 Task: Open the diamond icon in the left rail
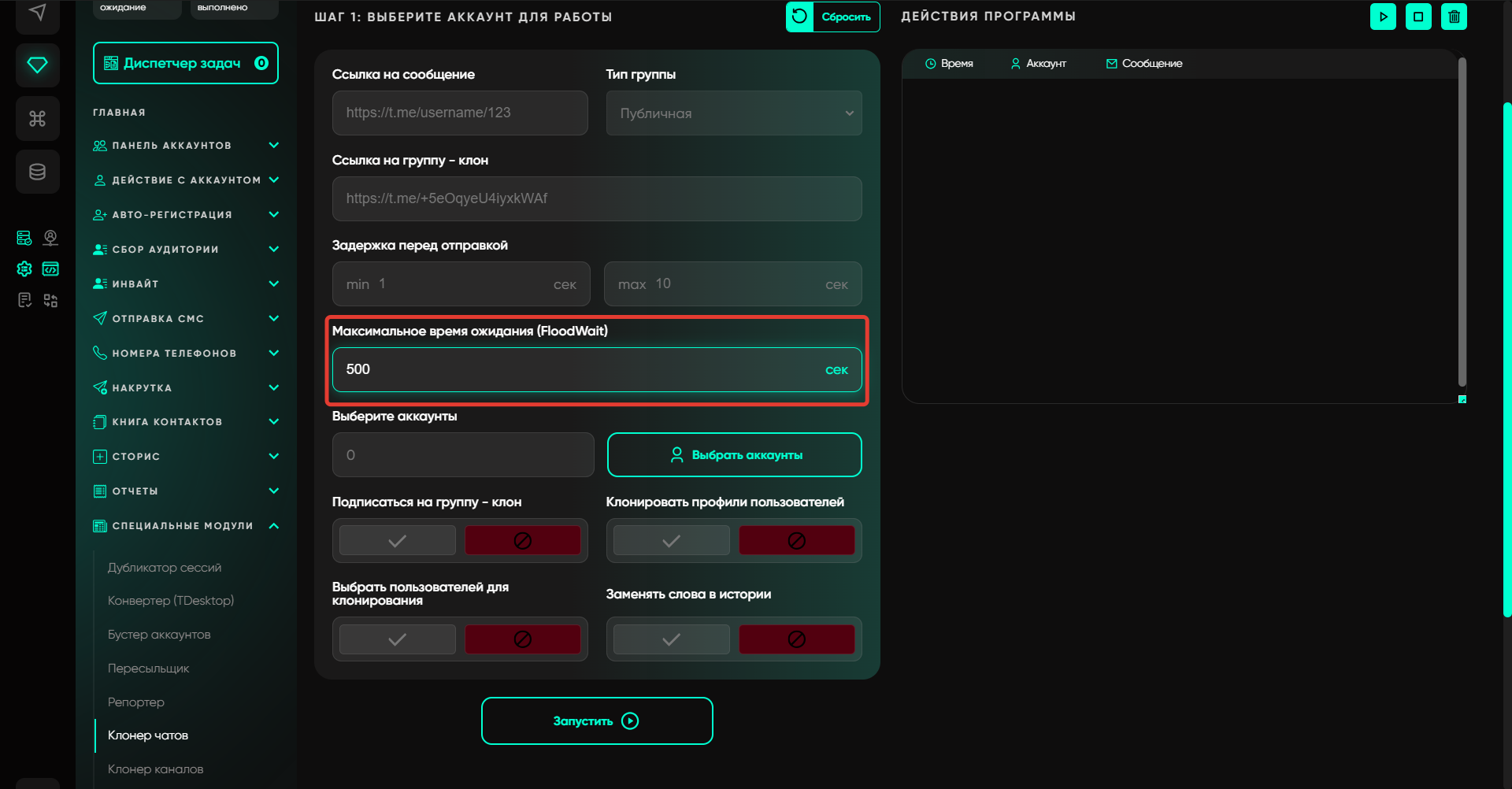click(x=37, y=65)
